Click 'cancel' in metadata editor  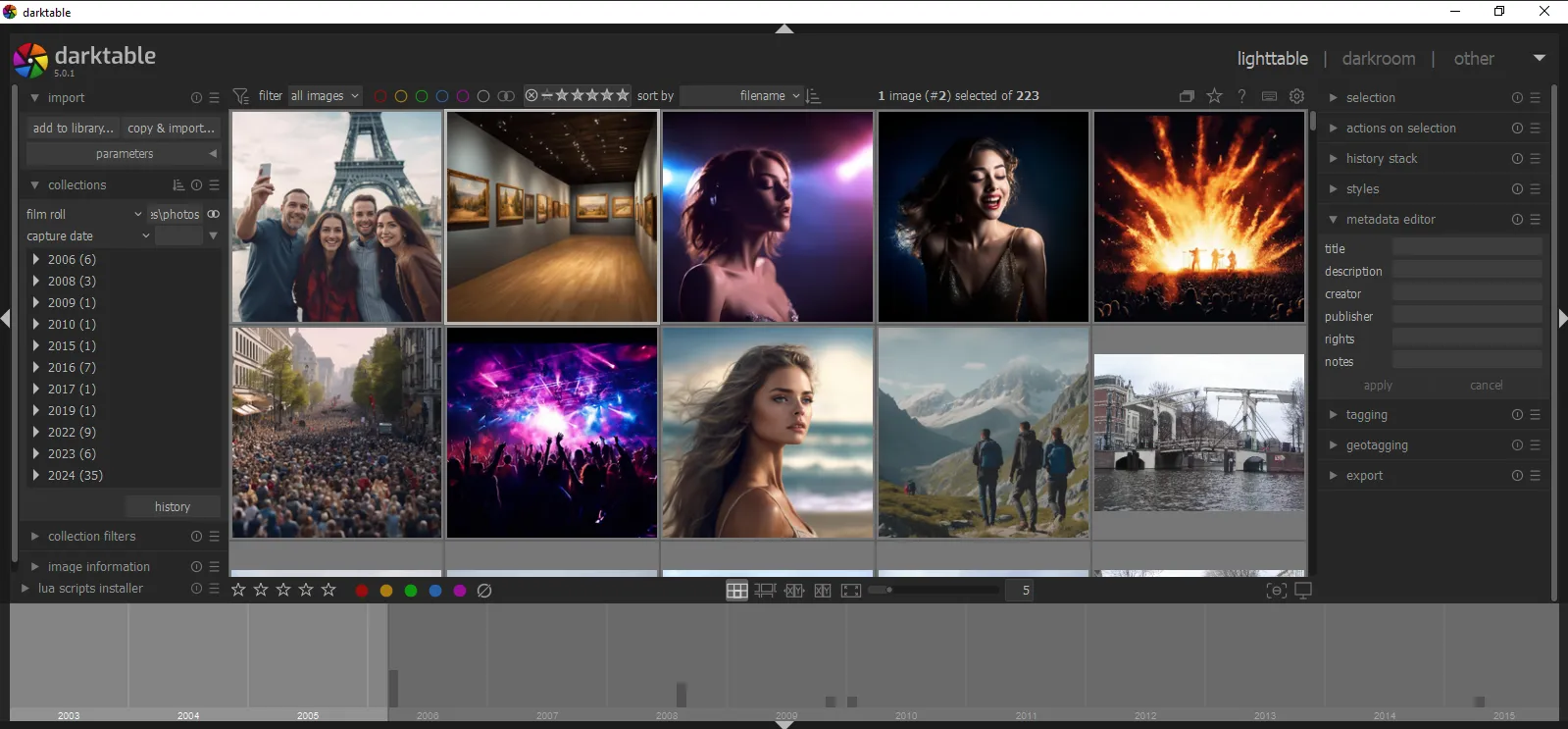pos(1486,386)
